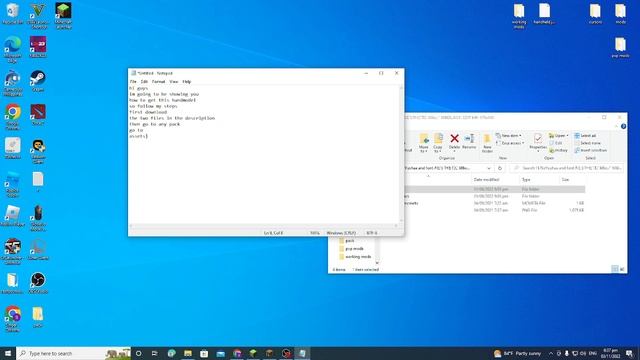
Task: Open Task View on taskbar
Action: (155, 353)
